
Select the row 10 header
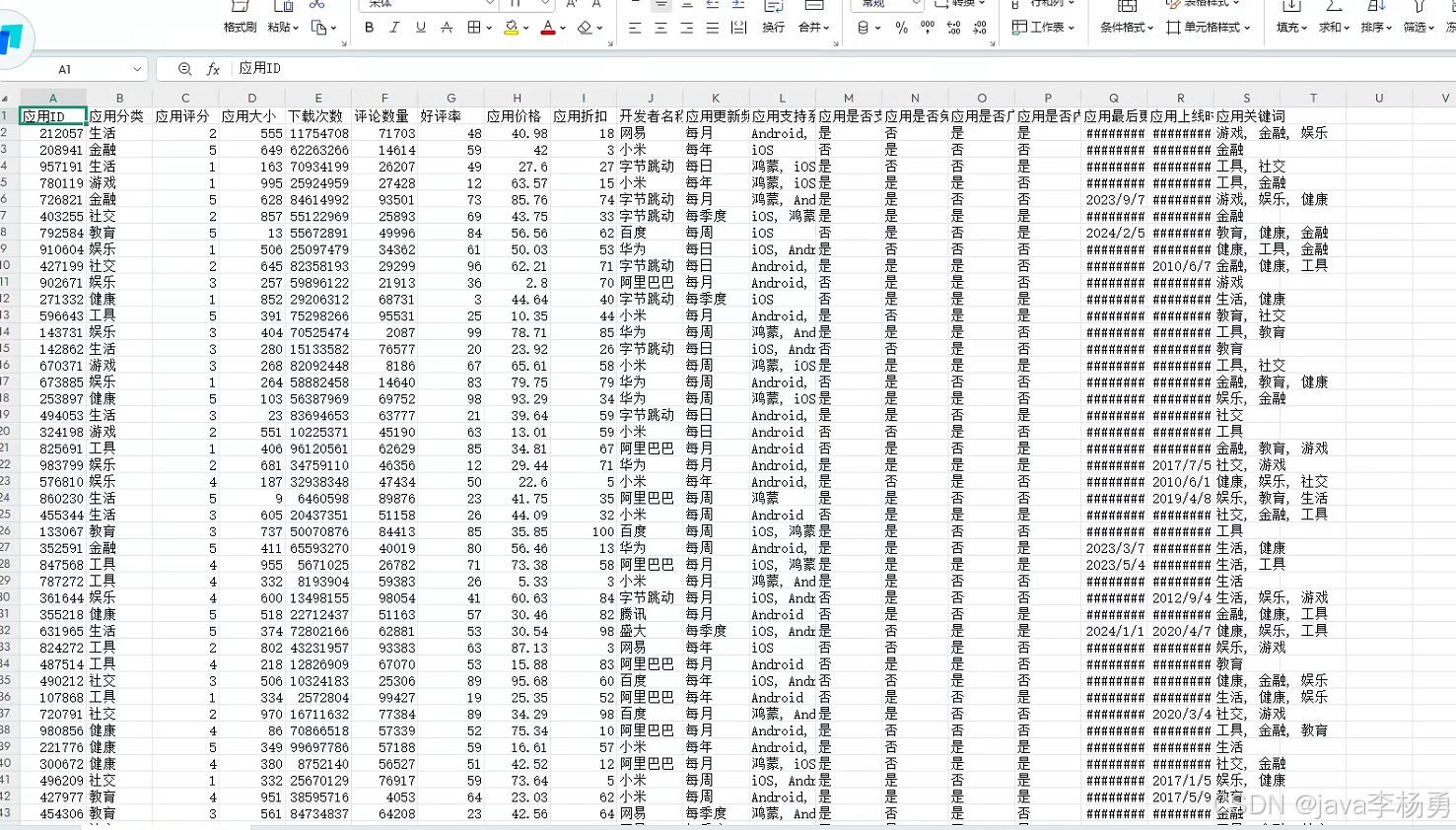[x=6, y=266]
